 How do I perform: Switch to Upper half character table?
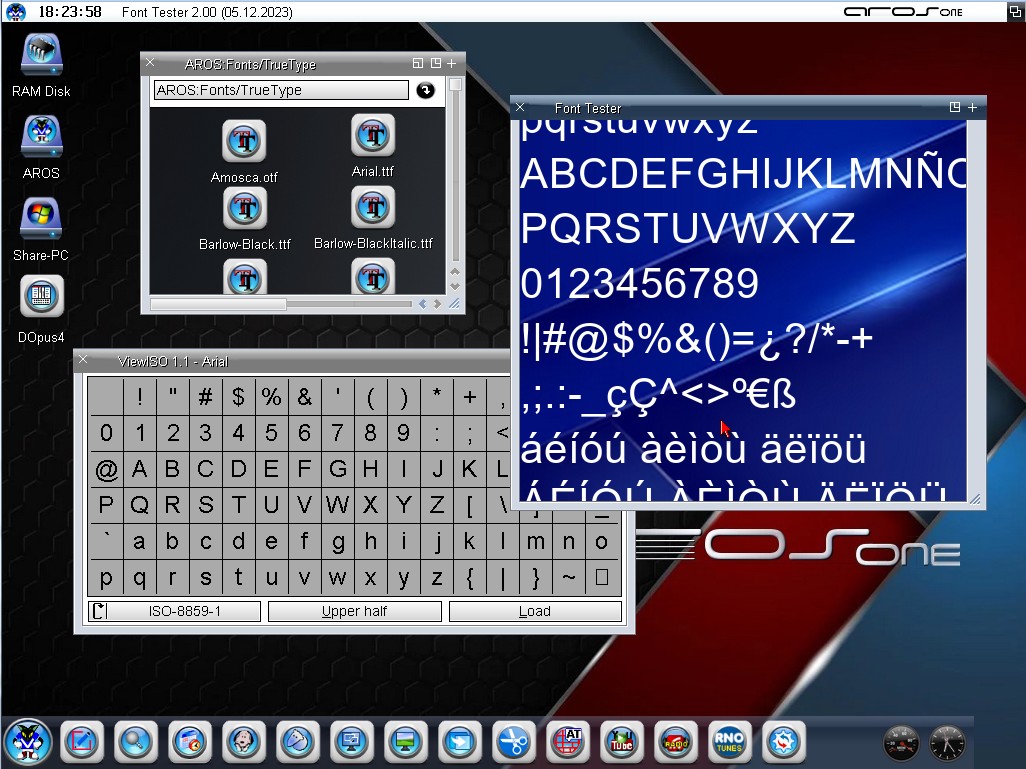tap(354, 611)
